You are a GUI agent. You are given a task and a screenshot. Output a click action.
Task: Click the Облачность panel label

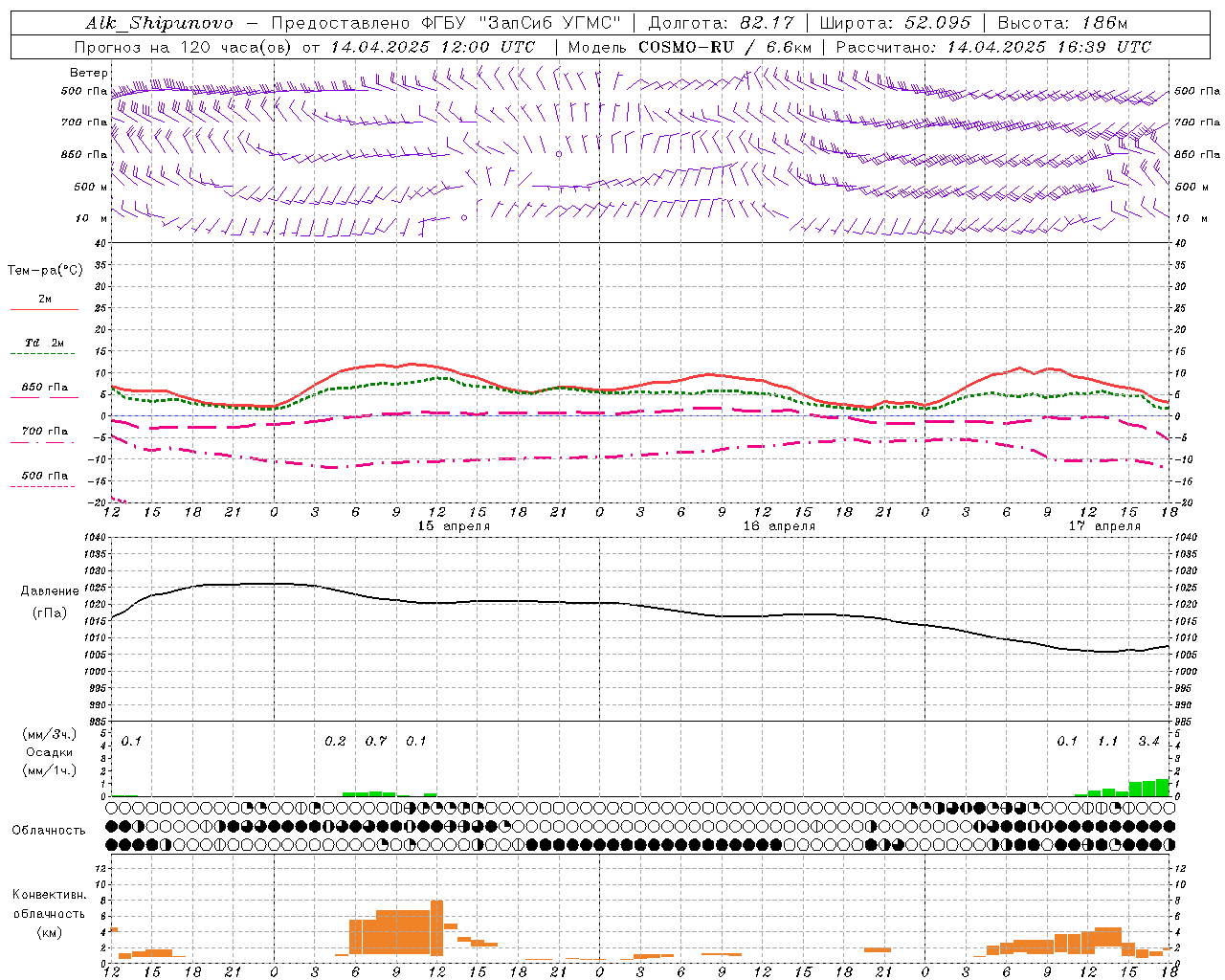pyautogui.click(x=49, y=831)
